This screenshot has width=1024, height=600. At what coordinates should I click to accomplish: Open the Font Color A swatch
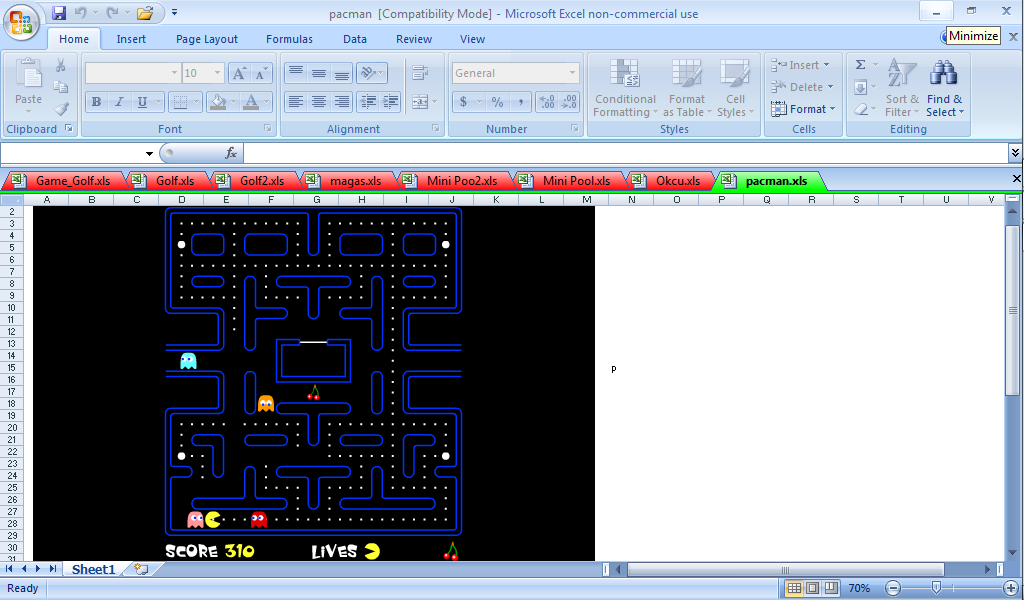point(251,102)
